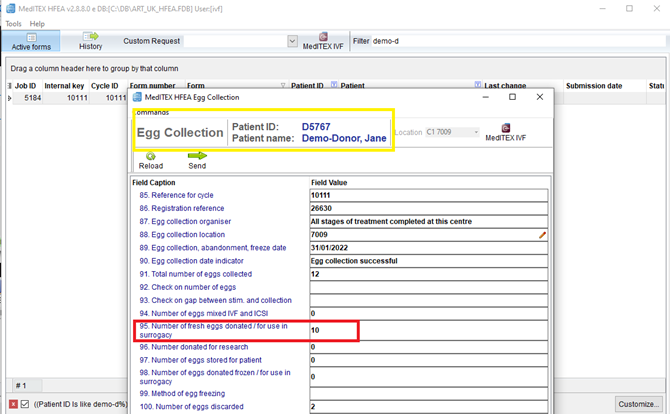Click fresh eggs donated value 10

click(x=429, y=330)
